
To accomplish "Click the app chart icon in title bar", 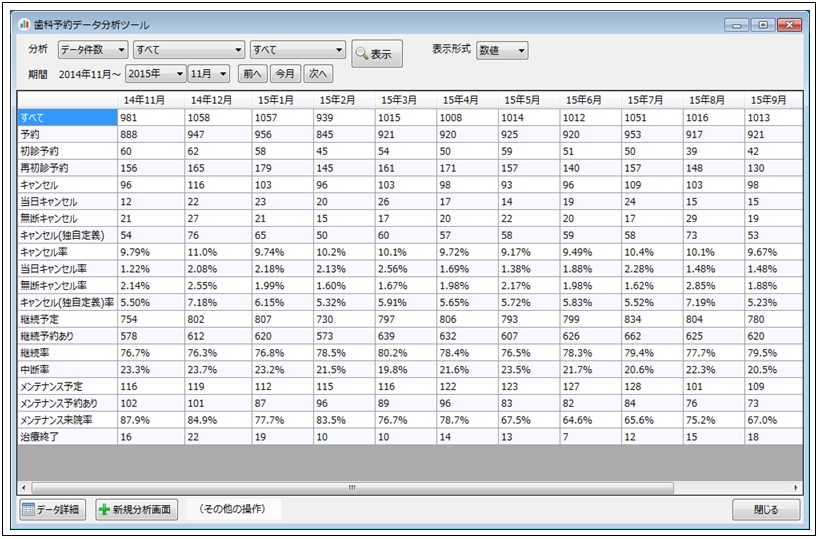I will click(x=24, y=25).
